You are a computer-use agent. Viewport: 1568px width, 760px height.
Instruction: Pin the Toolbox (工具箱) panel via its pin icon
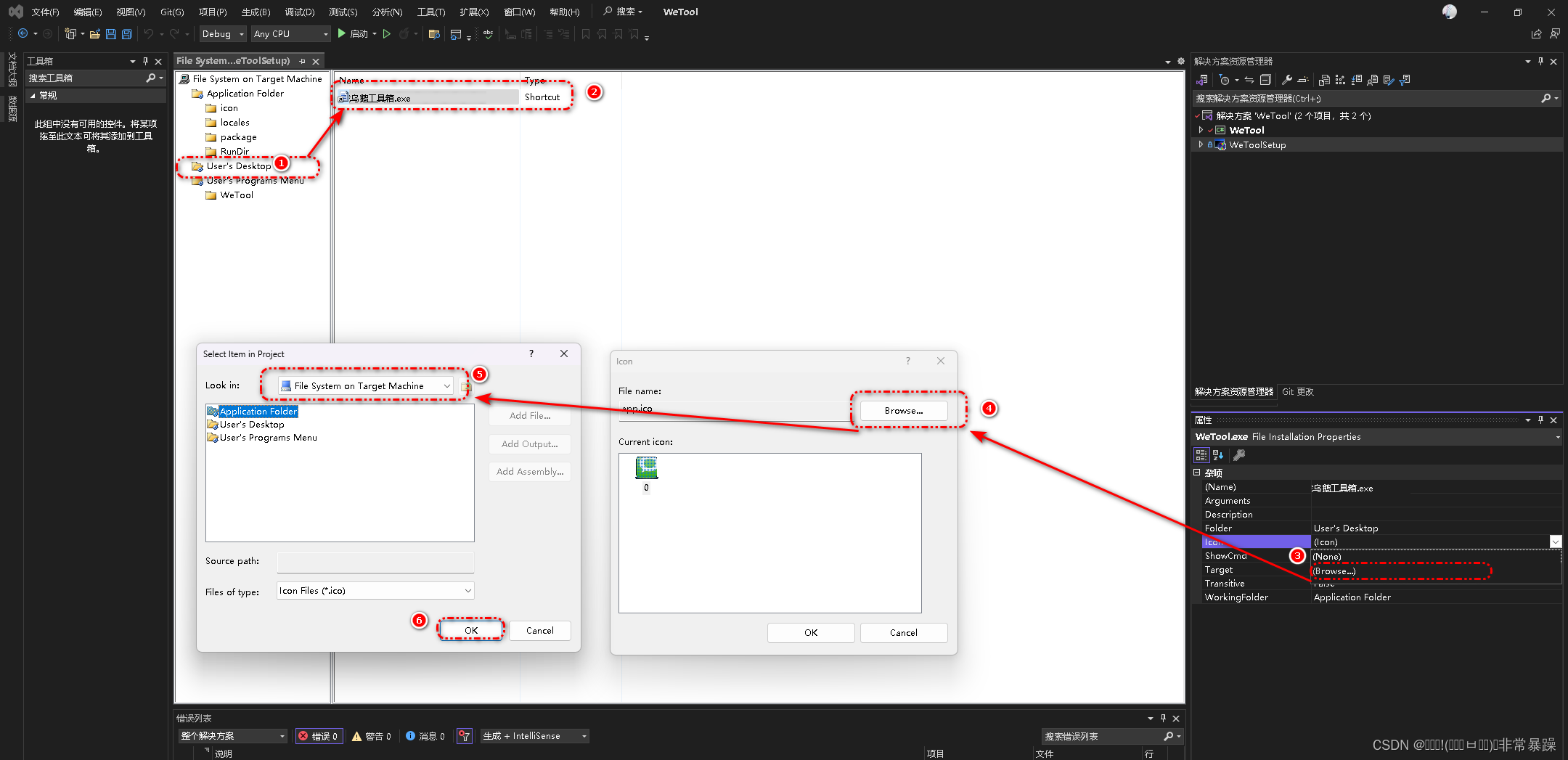[x=145, y=61]
